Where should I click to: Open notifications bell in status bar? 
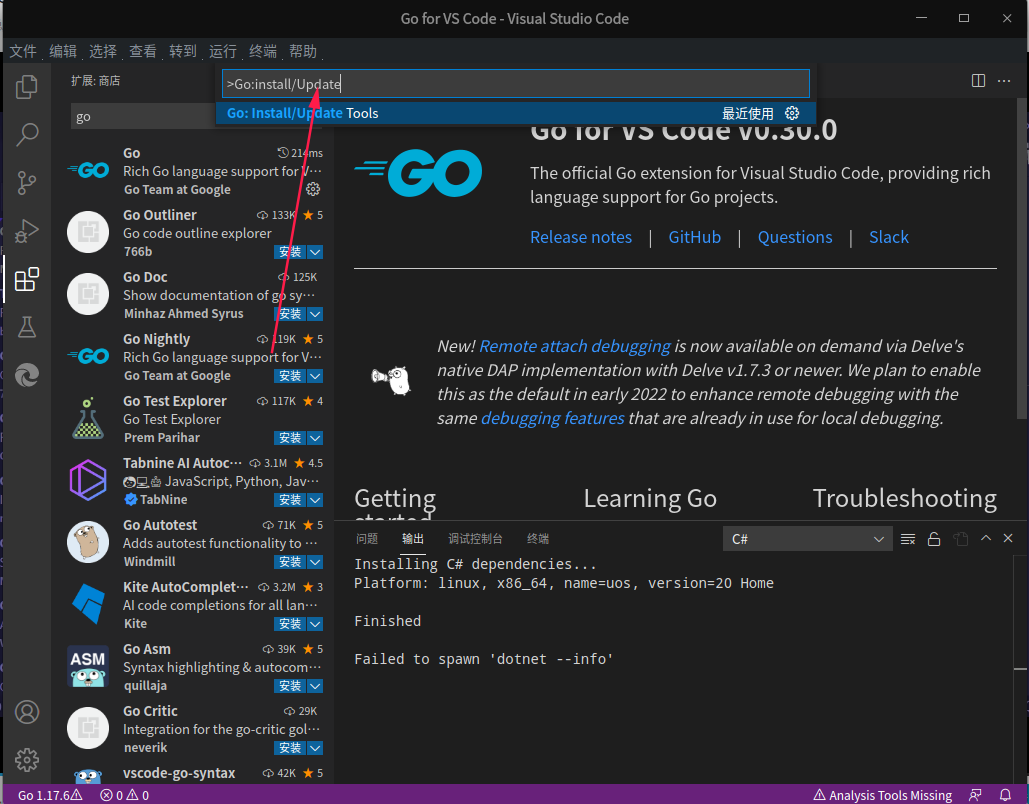[1005, 795]
